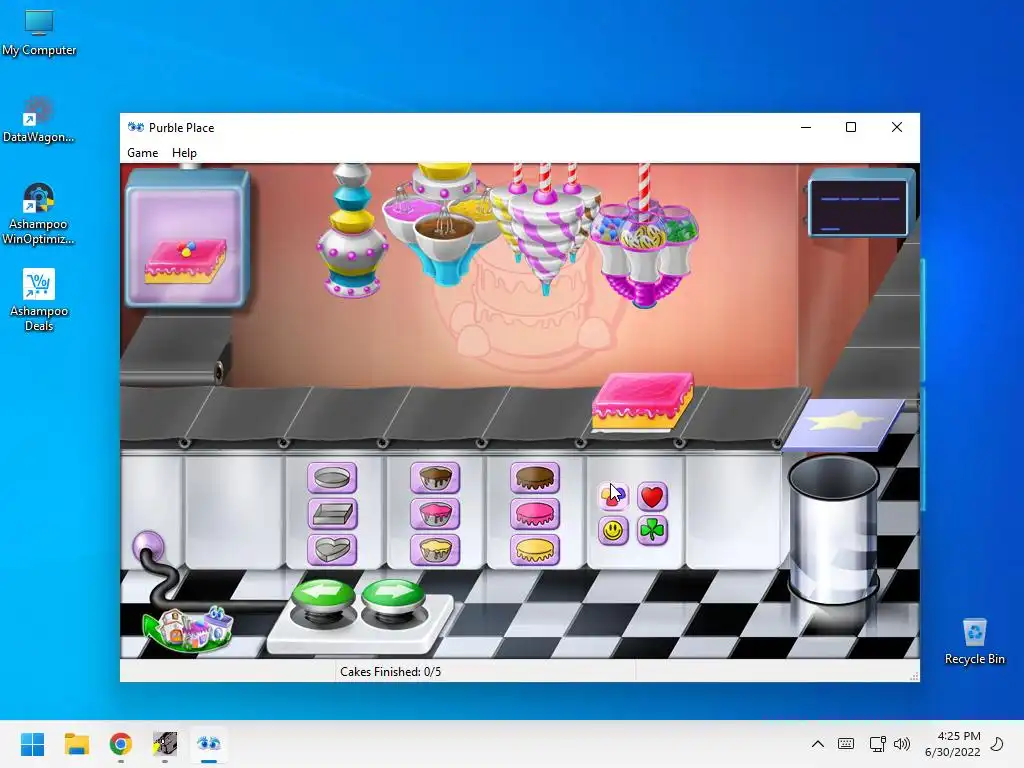This screenshot has height=768, width=1024.
Task: Open the Game menu
Action: pyautogui.click(x=142, y=153)
